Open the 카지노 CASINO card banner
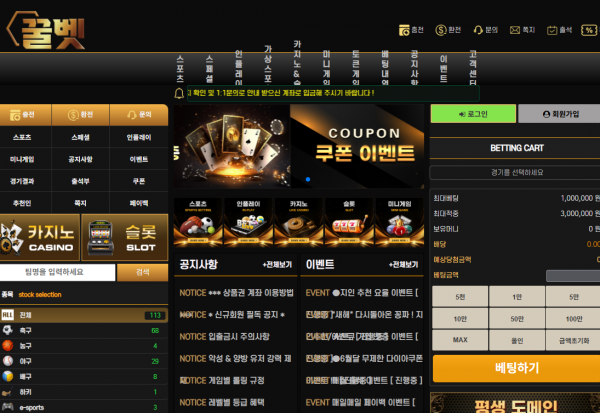This screenshot has height=413, width=600. 40,239
